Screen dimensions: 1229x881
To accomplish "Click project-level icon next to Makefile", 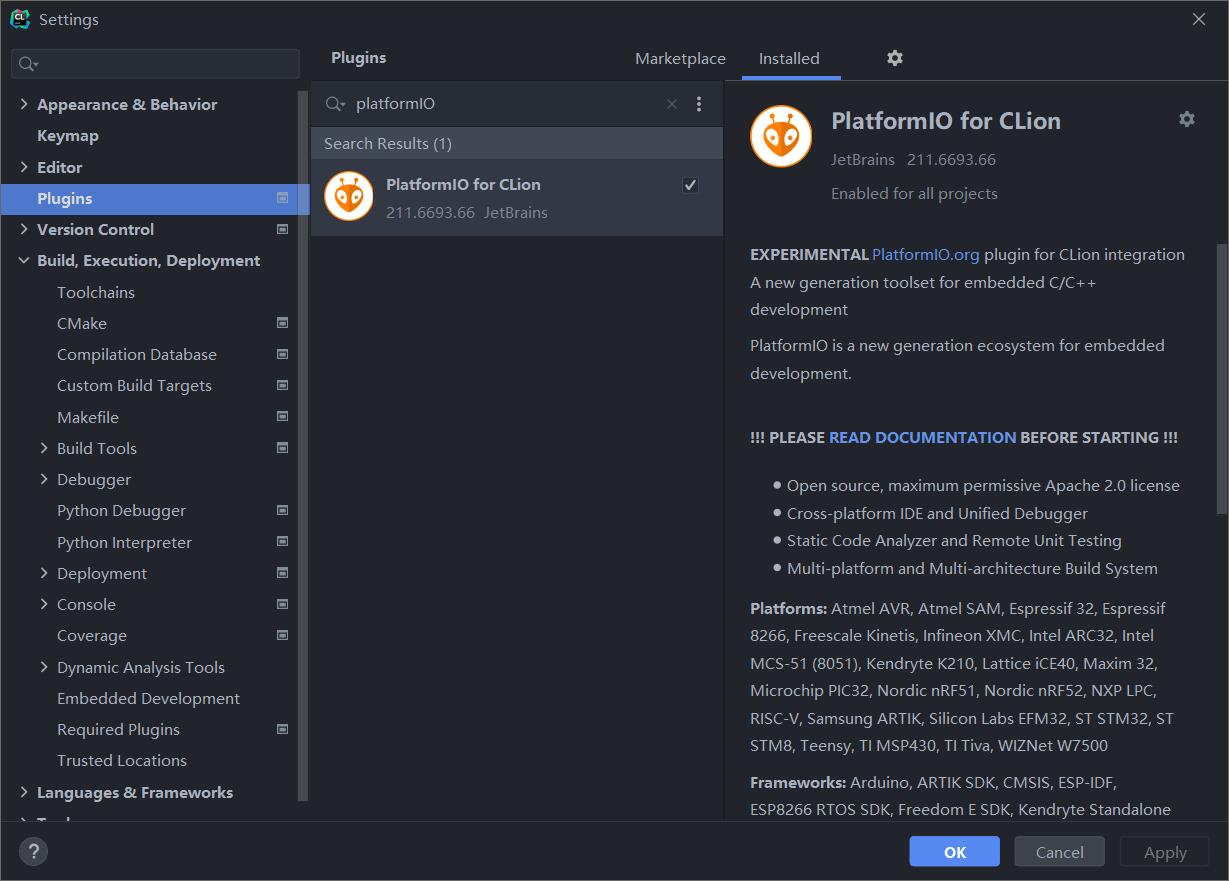I will [282, 417].
